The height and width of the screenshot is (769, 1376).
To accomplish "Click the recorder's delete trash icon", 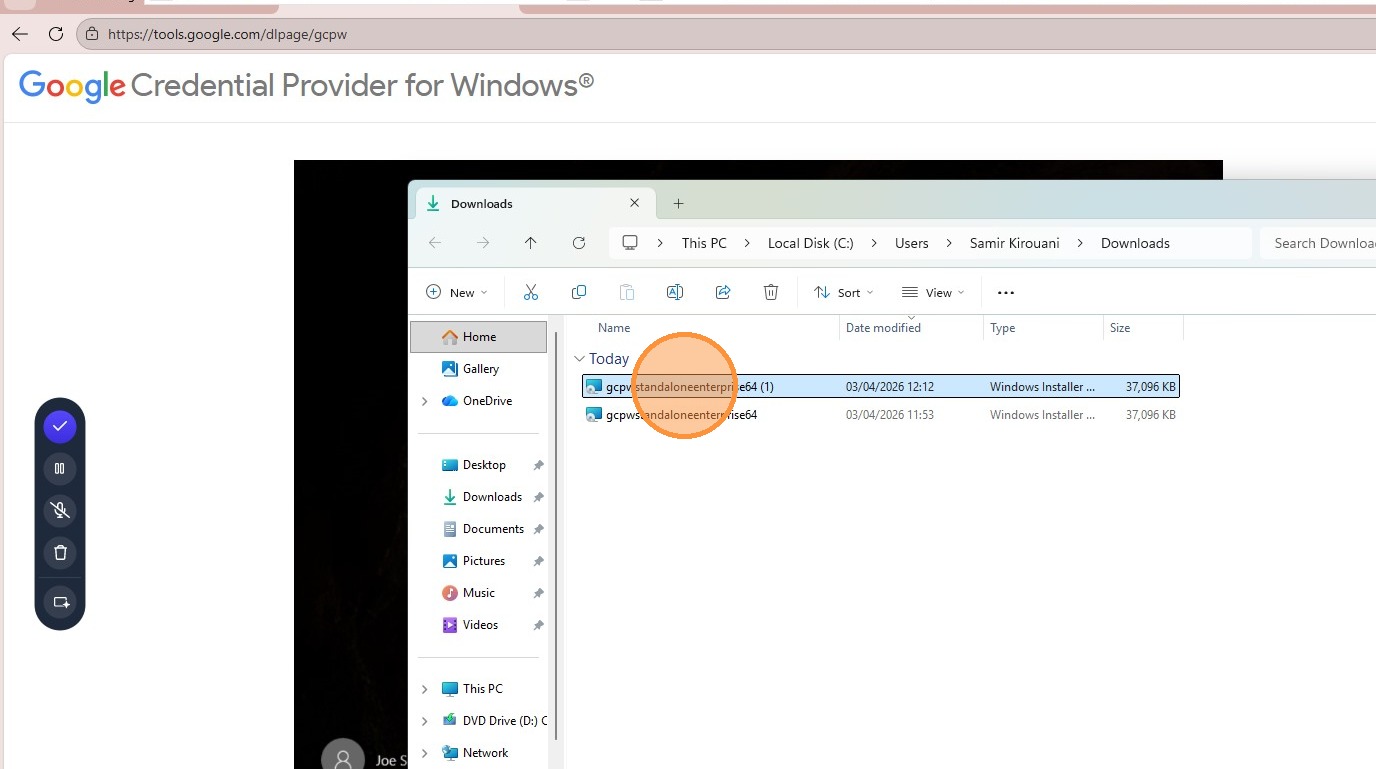I will [x=60, y=552].
